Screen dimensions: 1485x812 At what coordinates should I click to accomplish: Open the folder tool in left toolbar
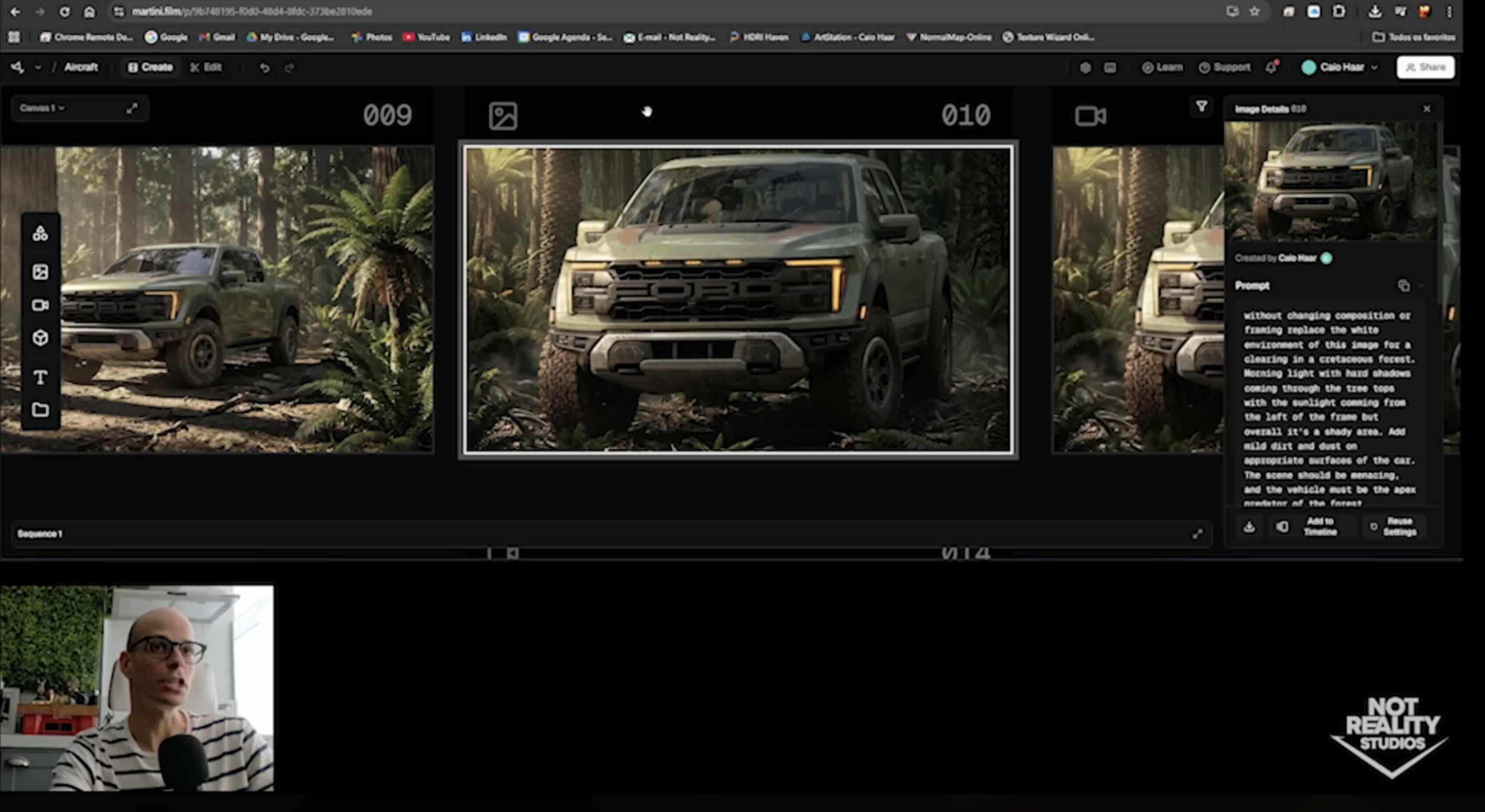40,410
